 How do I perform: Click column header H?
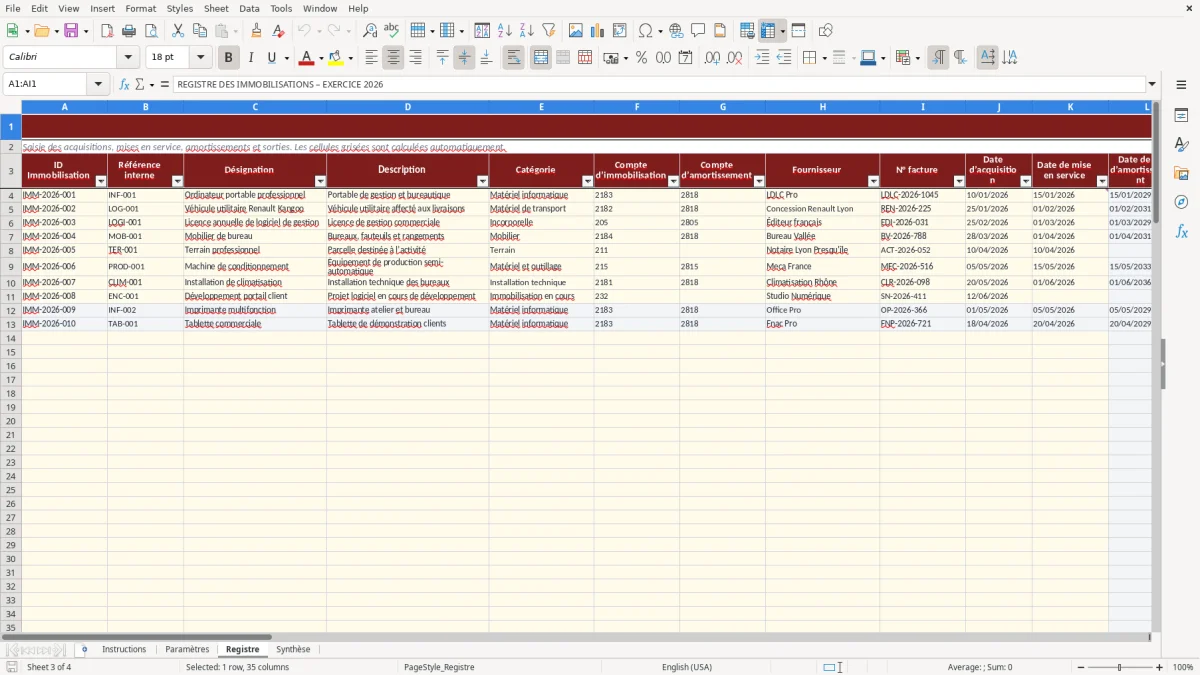coord(823,106)
